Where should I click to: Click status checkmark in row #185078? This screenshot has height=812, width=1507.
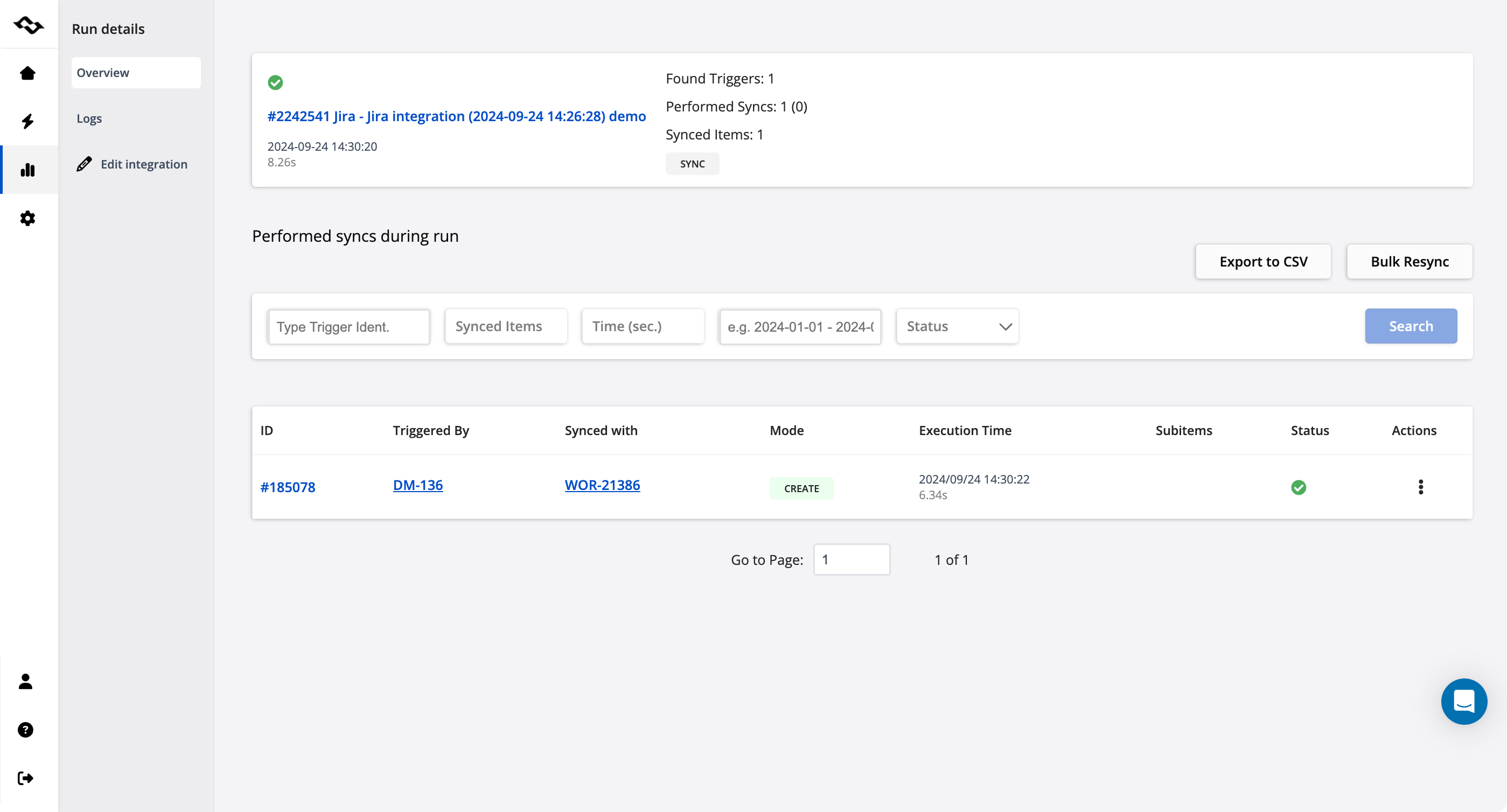coord(1298,487)
